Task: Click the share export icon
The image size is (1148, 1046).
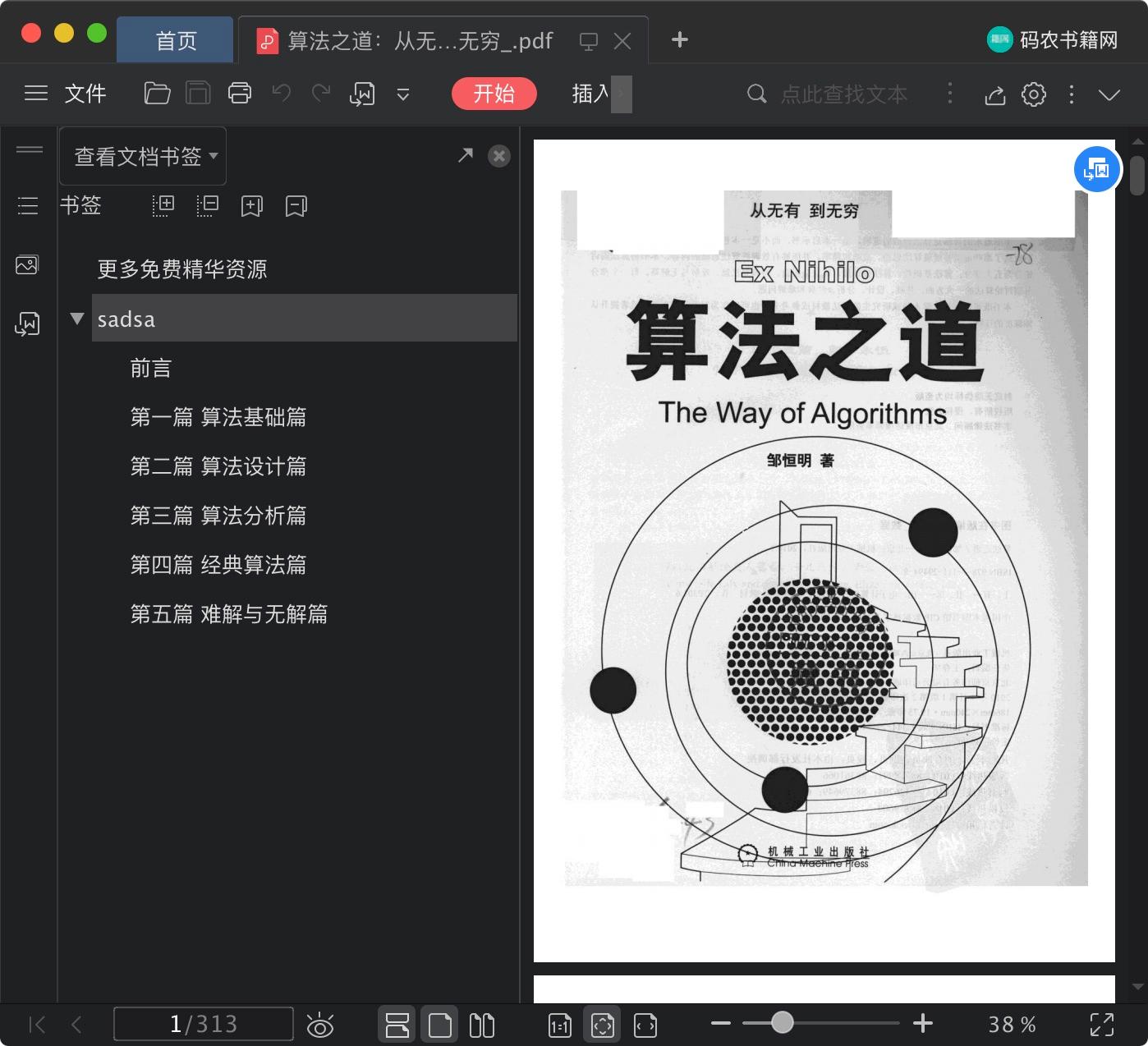Action: (995, 94)
